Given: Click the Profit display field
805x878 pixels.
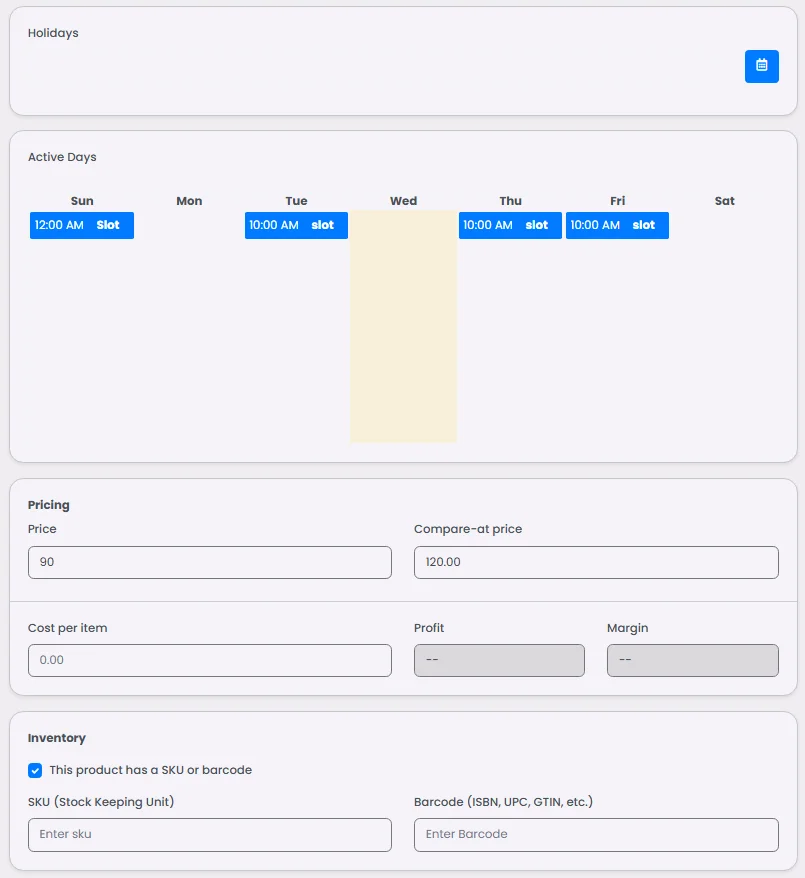Looking at the screenshot, I should click(x=499, y=660).
